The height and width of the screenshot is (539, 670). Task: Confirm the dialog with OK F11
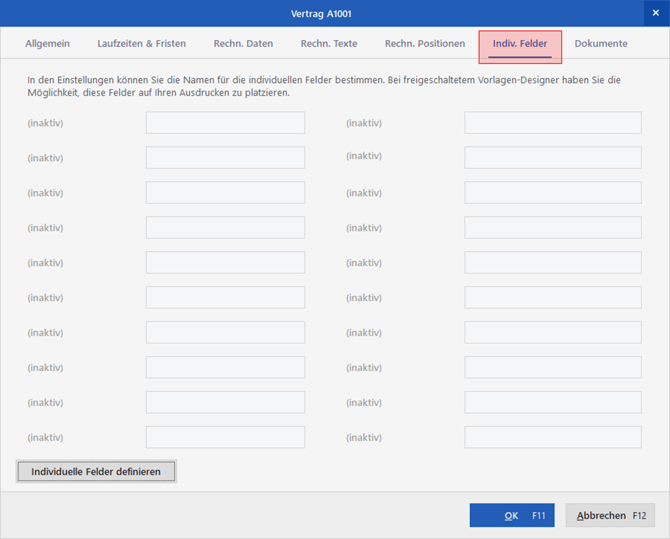(x=511, y=515)
